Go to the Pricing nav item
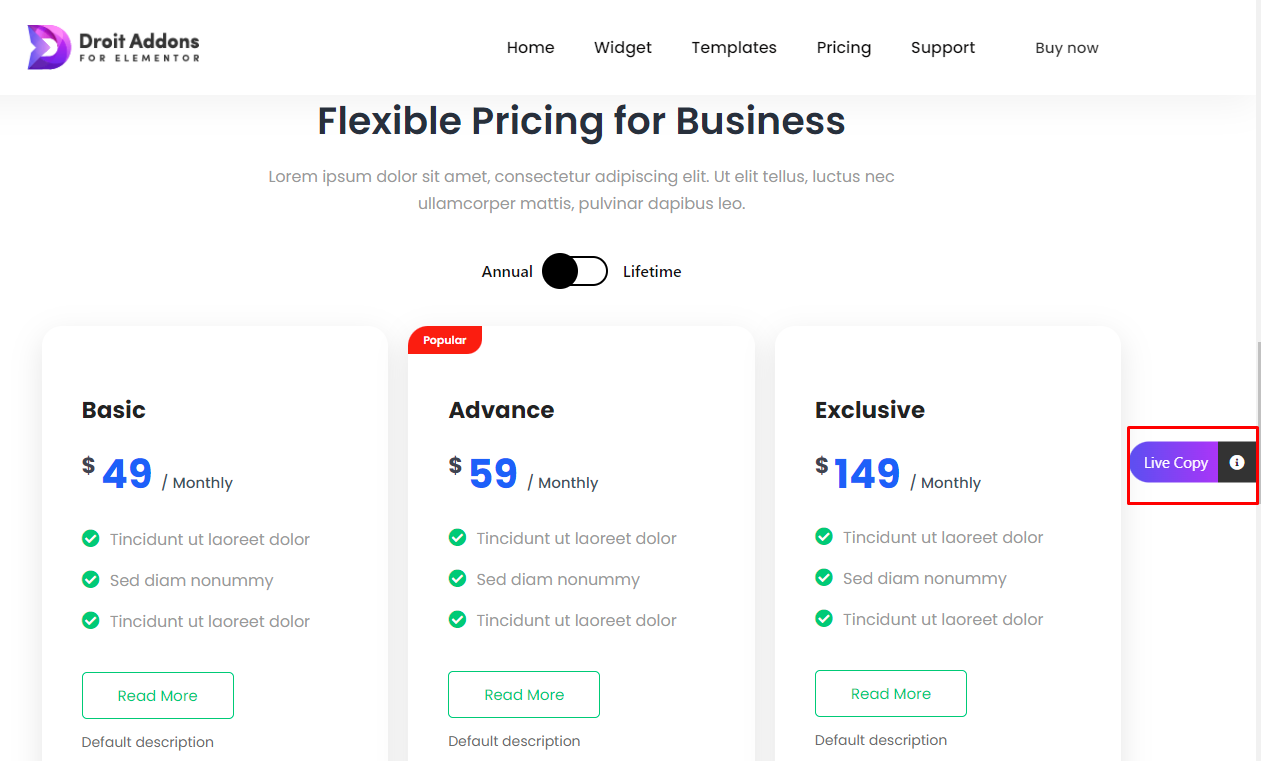The width and height of the screenshot is (1261, 761). point(844,48)
